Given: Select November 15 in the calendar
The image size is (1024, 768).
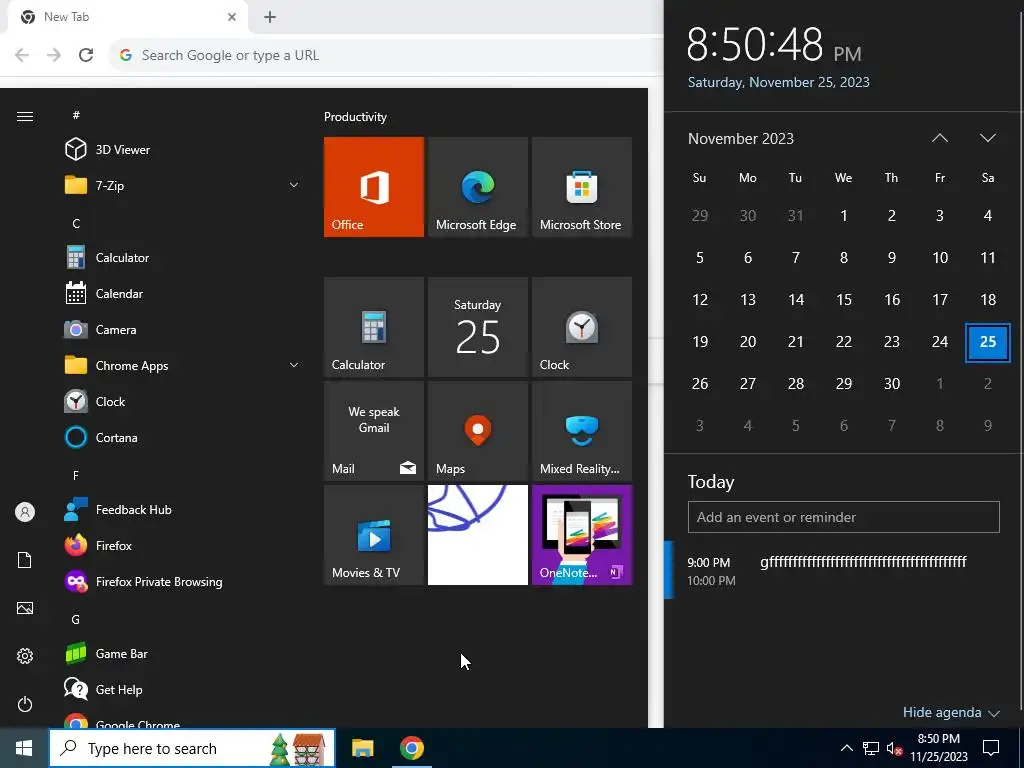Looking at the screenshot, I should (844, 300).
